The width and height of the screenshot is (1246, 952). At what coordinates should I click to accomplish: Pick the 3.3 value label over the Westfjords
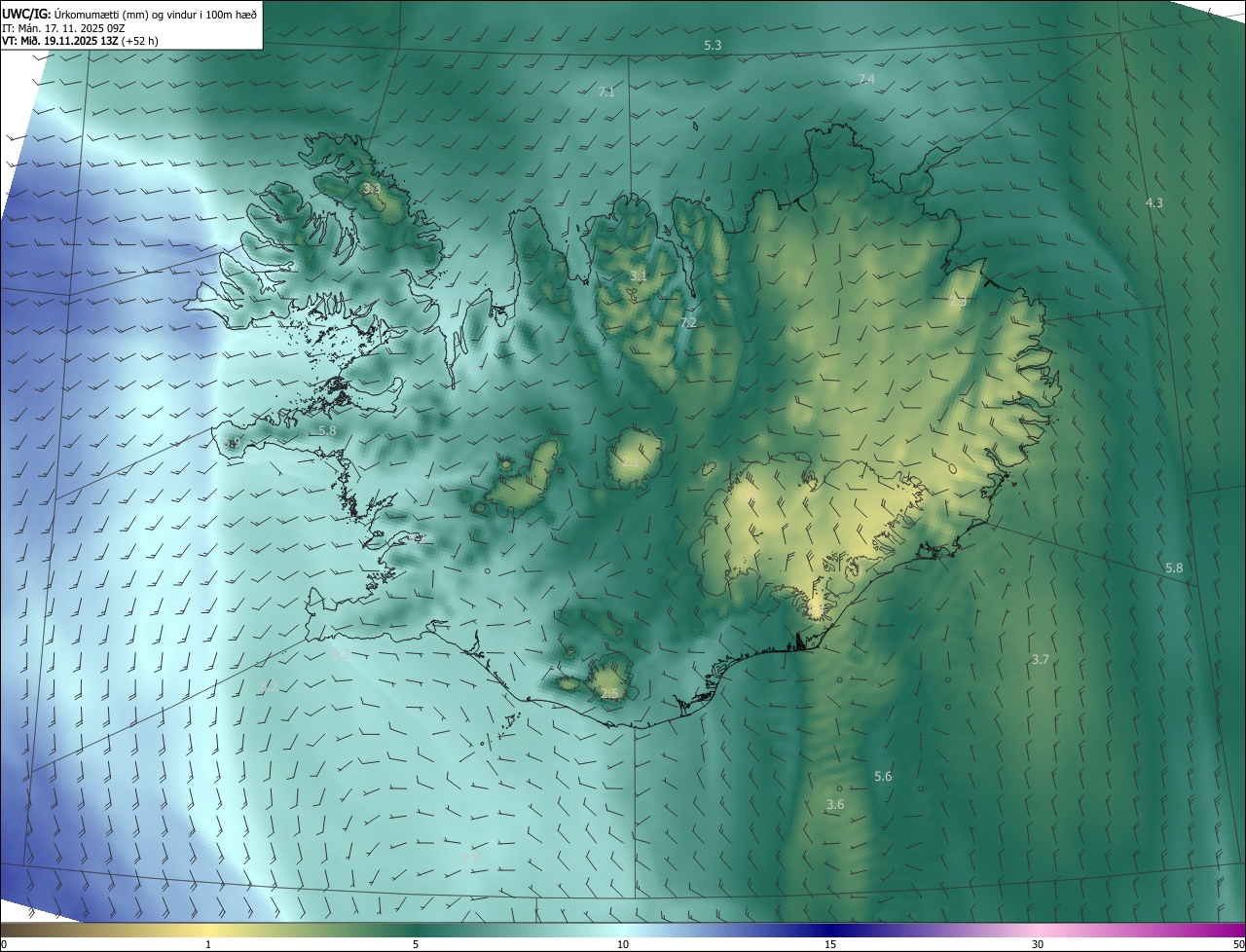point(371,188)
